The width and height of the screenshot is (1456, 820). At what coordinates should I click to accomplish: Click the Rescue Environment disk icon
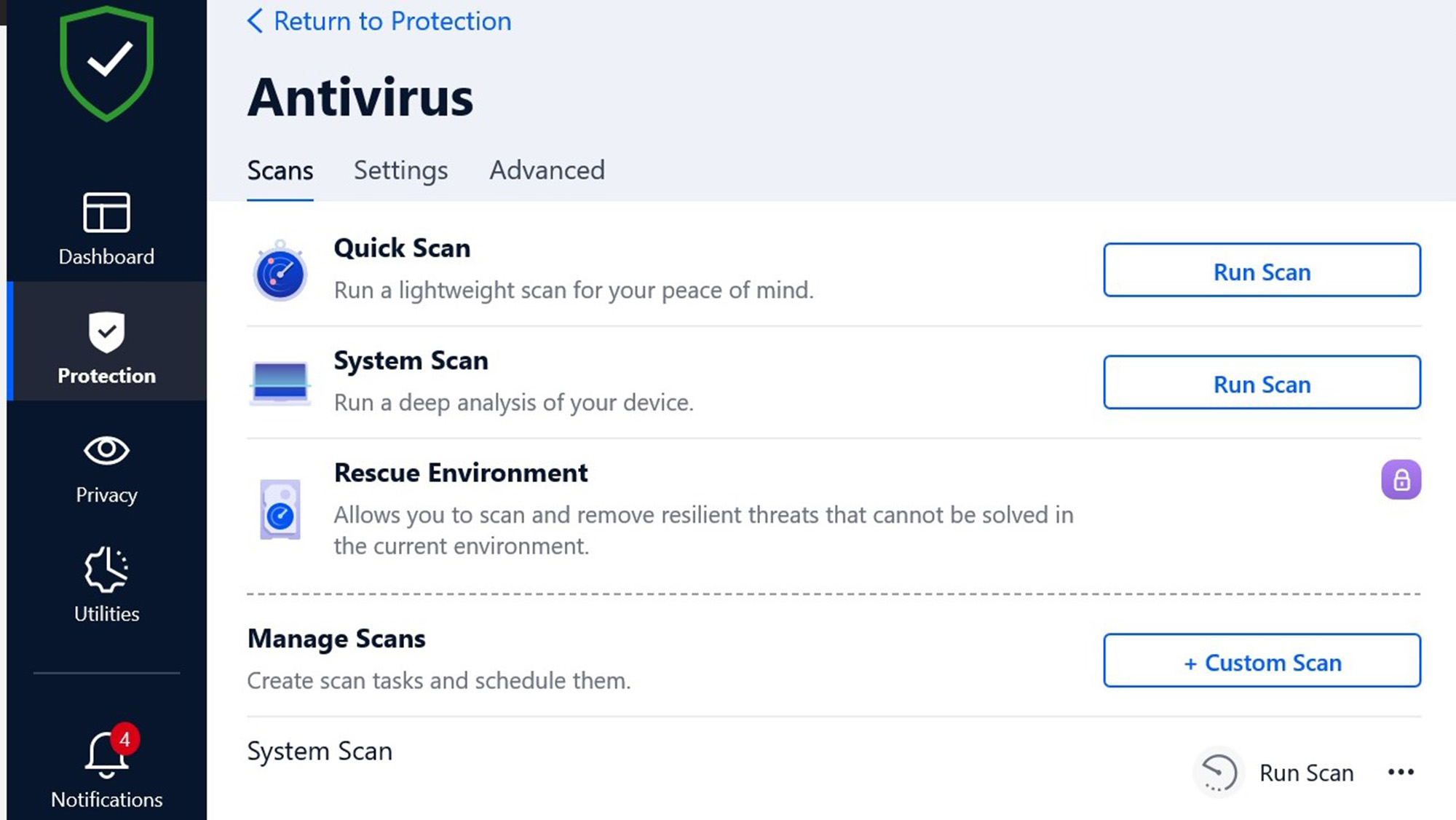coord(280,510)
